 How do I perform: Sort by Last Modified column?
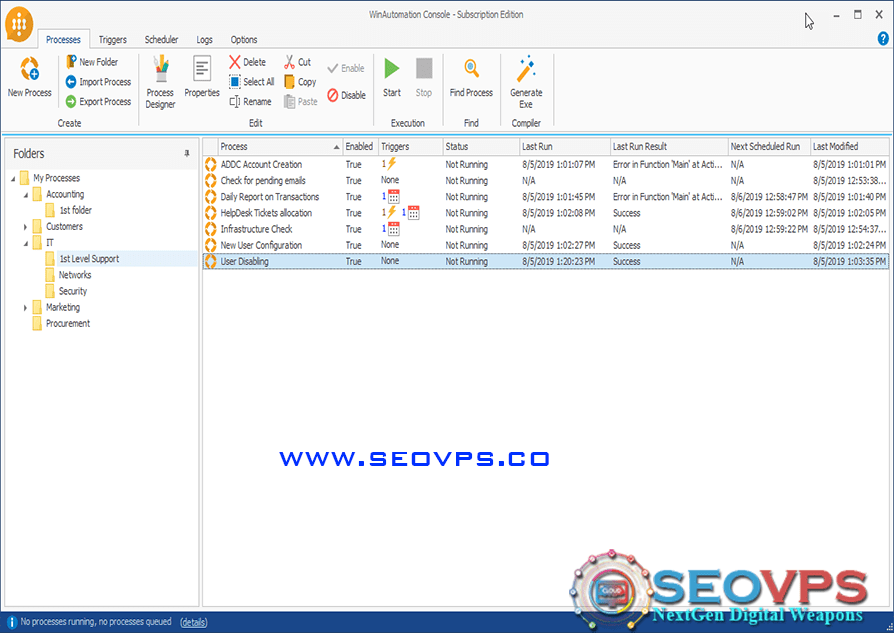coord(850,147)
